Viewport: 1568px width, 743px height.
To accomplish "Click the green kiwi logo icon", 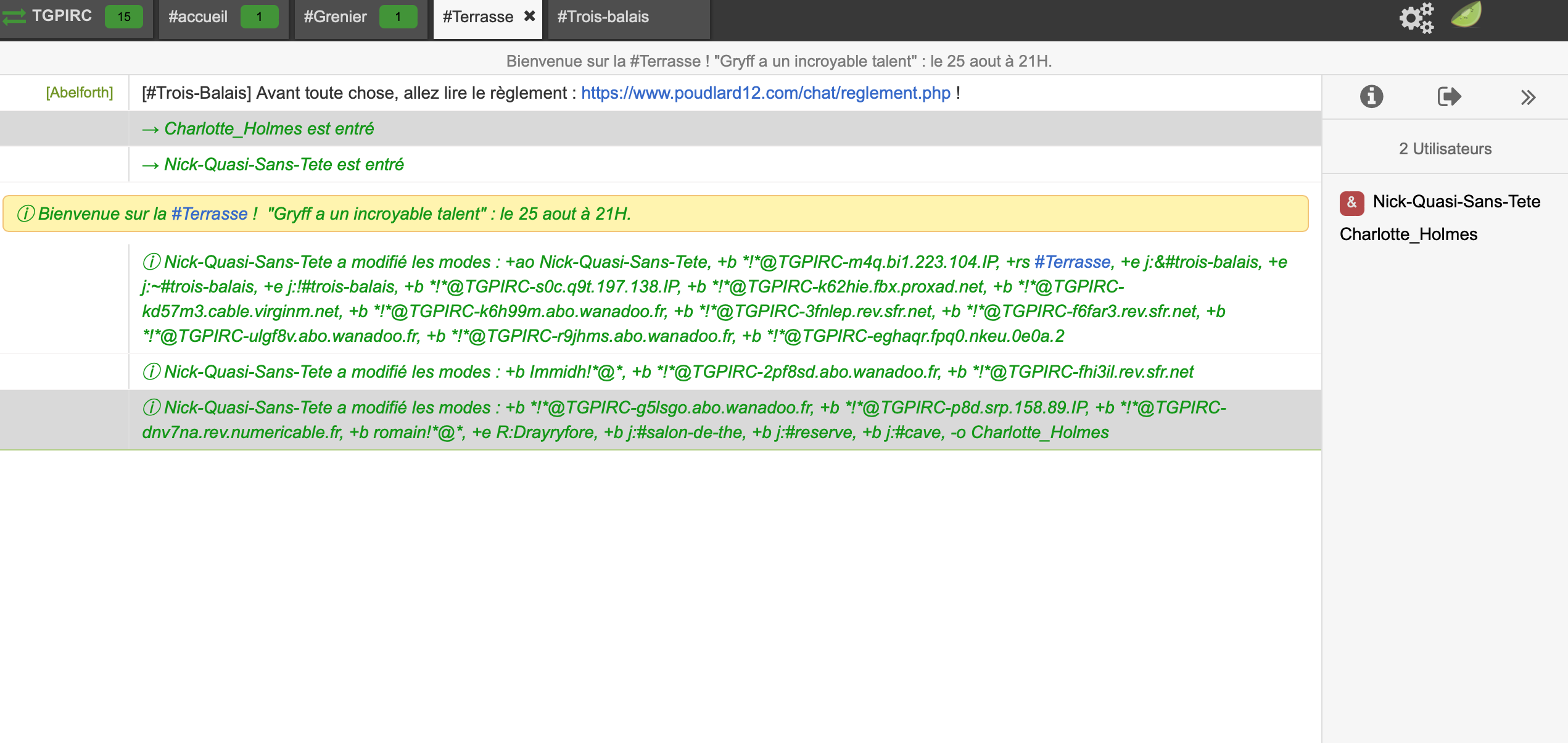I will (x=1466, y=15).
